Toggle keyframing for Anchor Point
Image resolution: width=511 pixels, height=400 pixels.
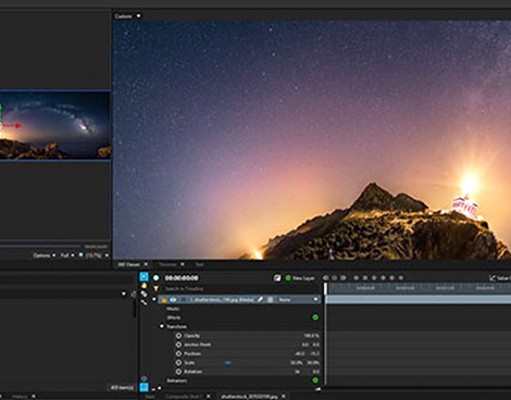pos(179,344)
